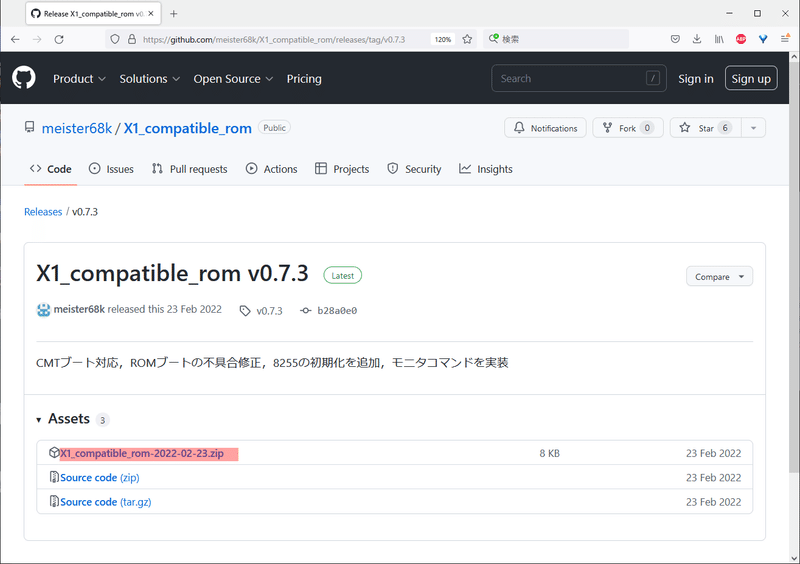The height and width of the screenshot is (564, 800).
Task: Click the v0.7.3 tag icon link
Action: coord(261,310)
